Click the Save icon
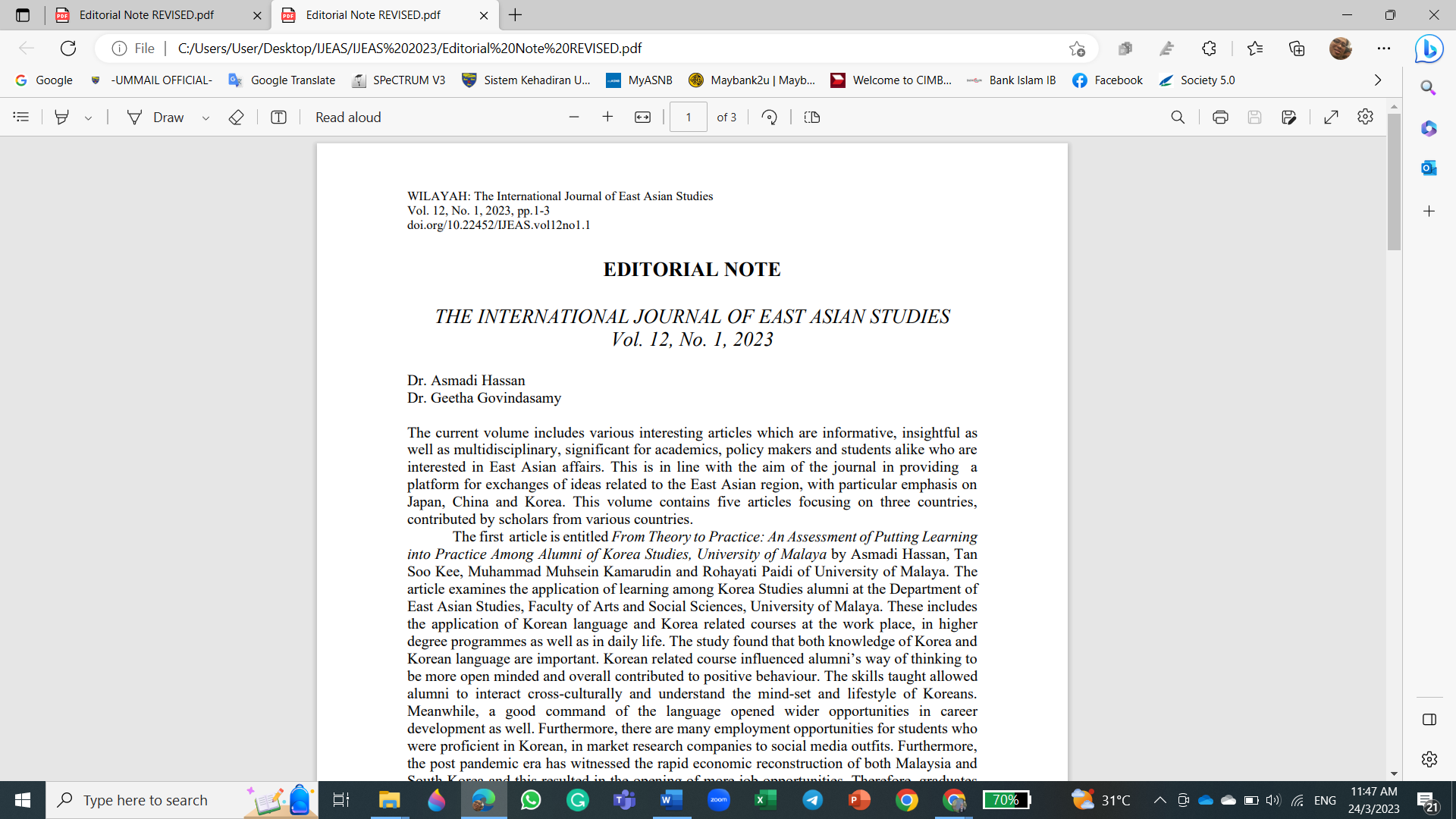This screenshot has height=819, width=1456. pyautogui.click(x=1254, y=117)
